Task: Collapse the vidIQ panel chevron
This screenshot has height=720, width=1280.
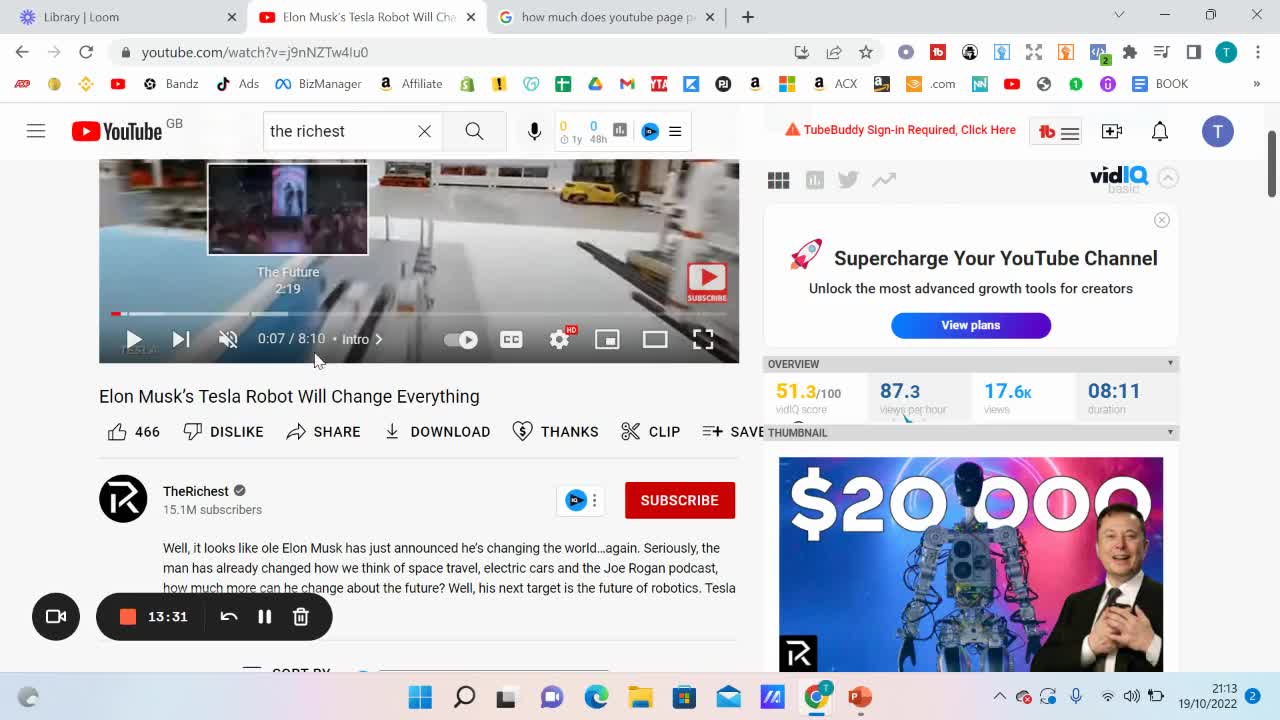Action: pyautogui.click(x=1167, y=178)
